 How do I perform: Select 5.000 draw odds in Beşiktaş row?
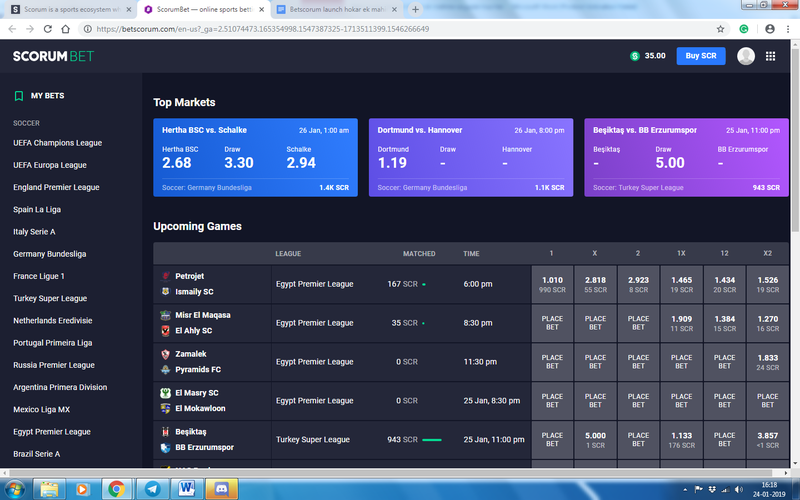[595, 440]
